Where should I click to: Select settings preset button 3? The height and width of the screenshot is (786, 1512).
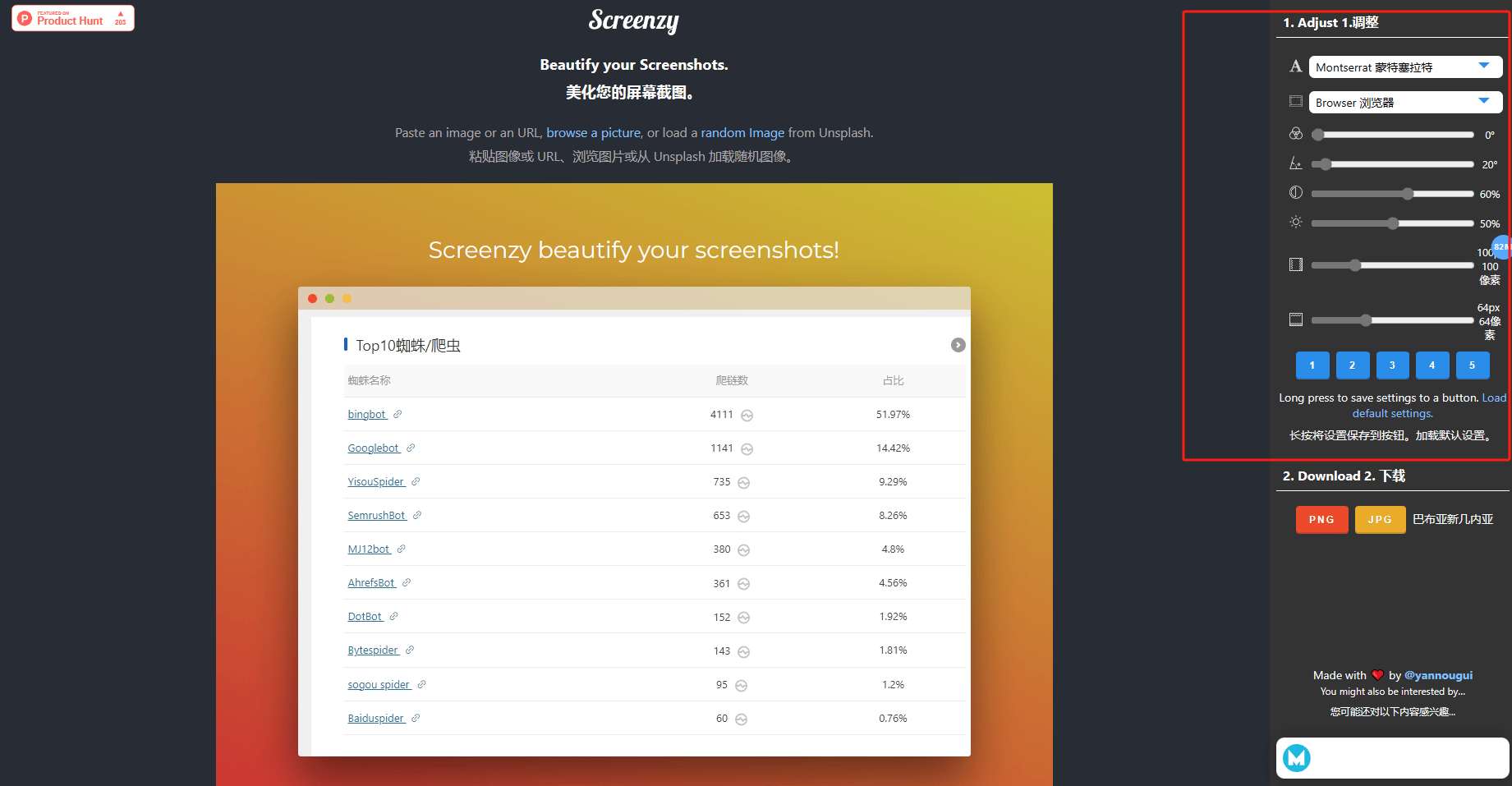tap(1392, 365)
